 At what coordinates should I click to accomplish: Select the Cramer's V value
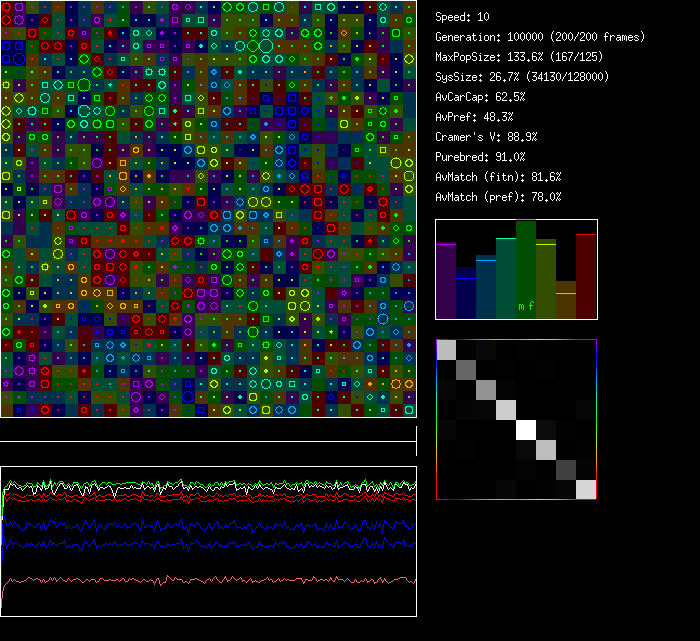tap(486, 137)
